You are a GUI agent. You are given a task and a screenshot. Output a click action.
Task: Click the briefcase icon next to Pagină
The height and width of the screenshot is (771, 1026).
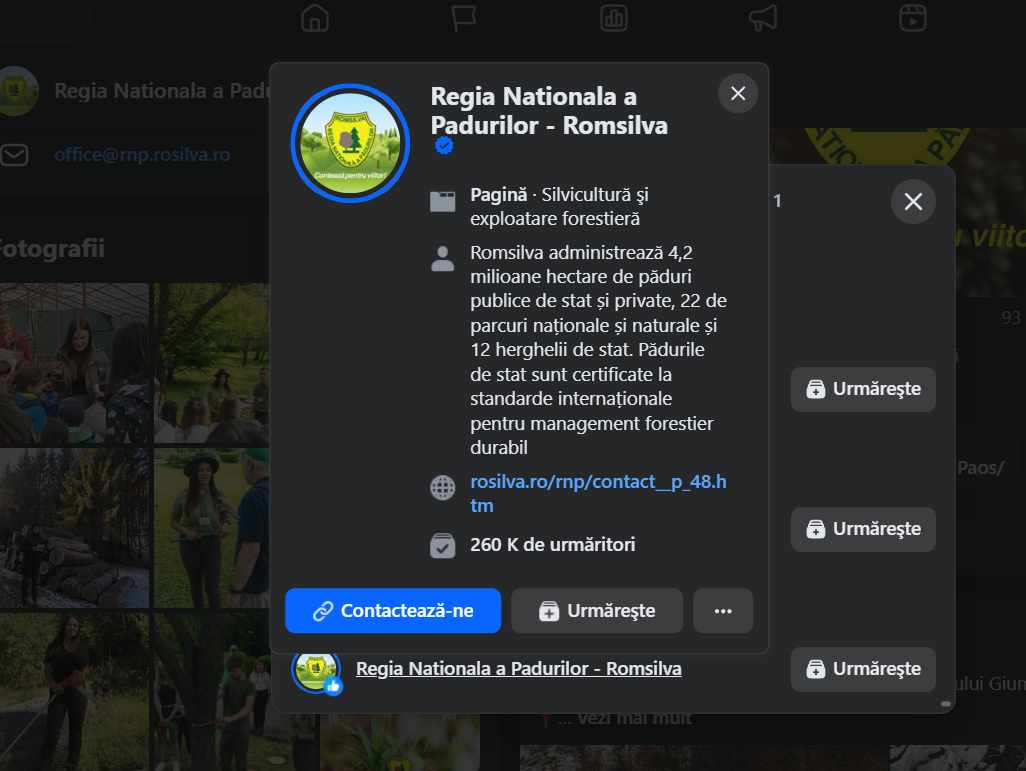point(443,199)
